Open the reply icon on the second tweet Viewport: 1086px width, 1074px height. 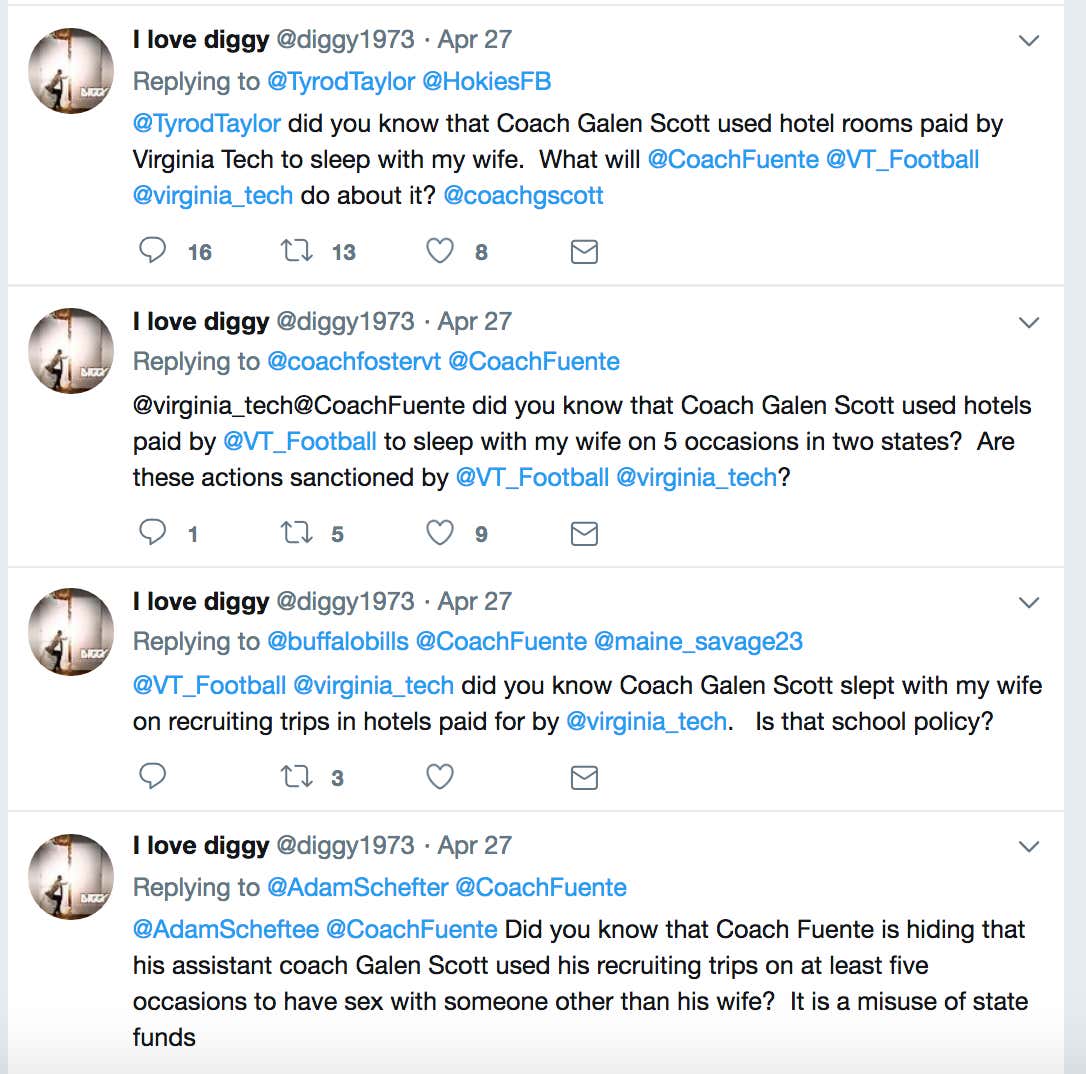(x=152, y=532)
